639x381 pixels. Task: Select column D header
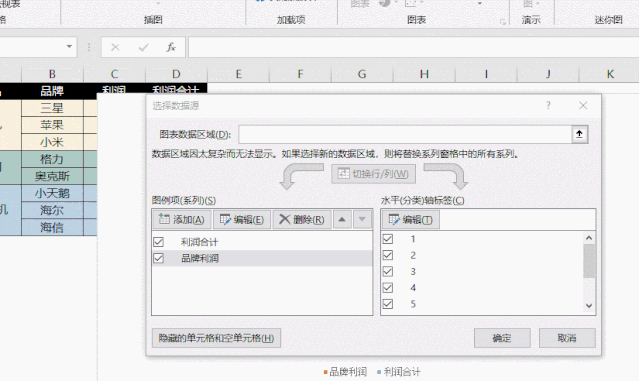pyautogui.click(x=176, y=74)
